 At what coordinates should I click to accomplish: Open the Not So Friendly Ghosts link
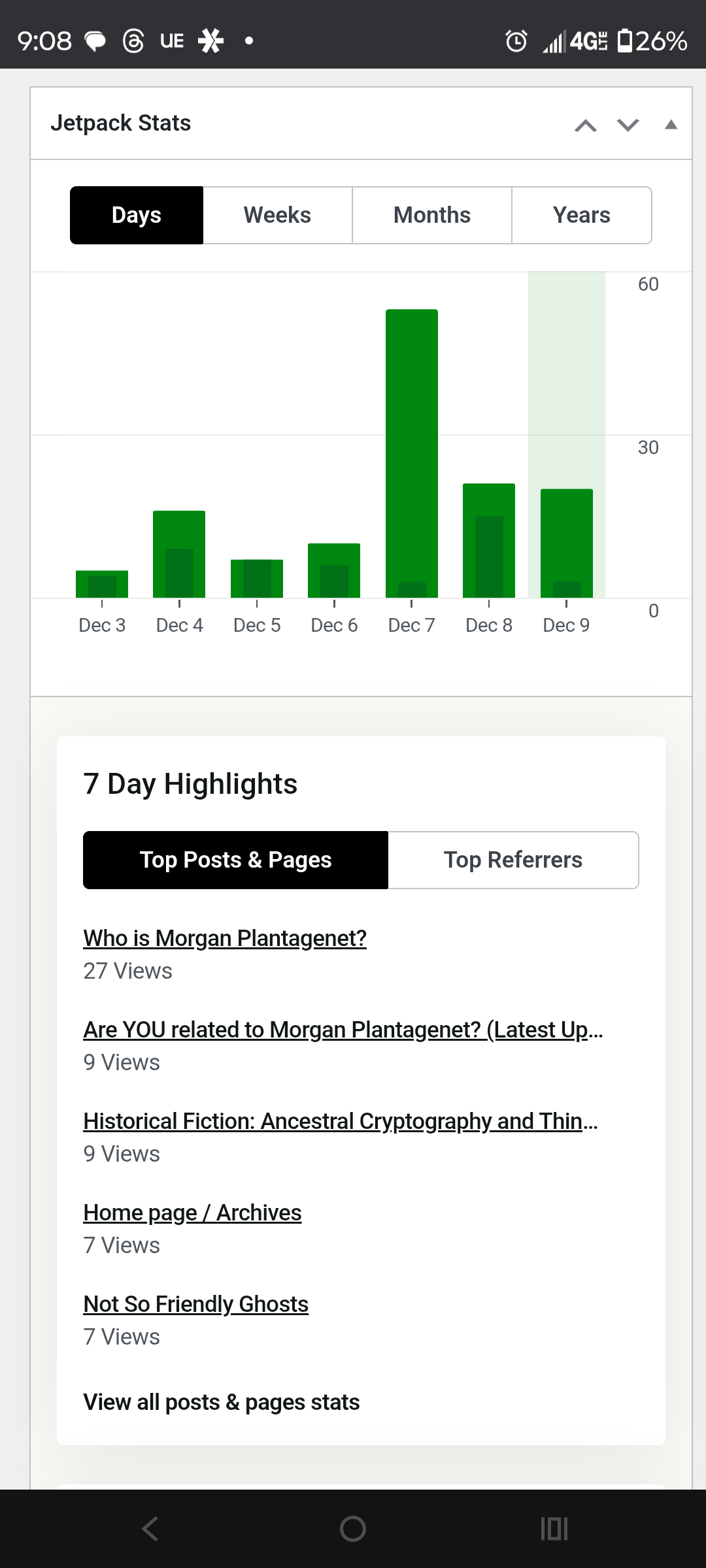[195, 1304]
